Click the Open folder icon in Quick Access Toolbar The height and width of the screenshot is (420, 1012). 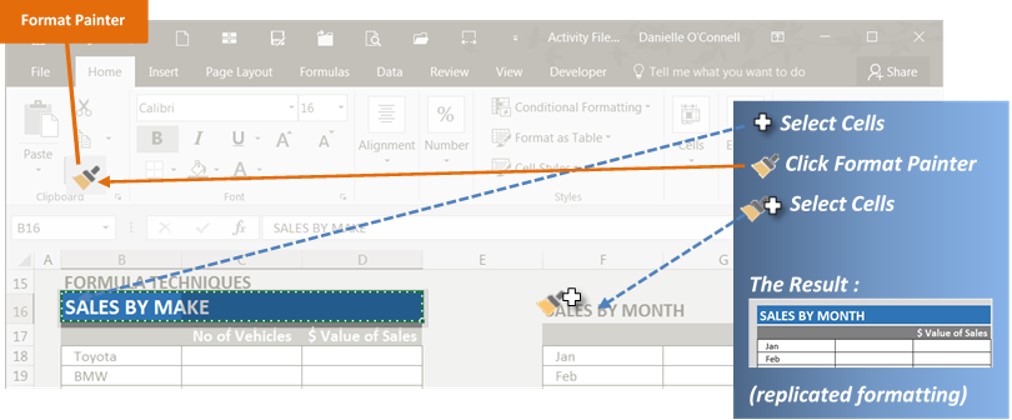point(421,38)
